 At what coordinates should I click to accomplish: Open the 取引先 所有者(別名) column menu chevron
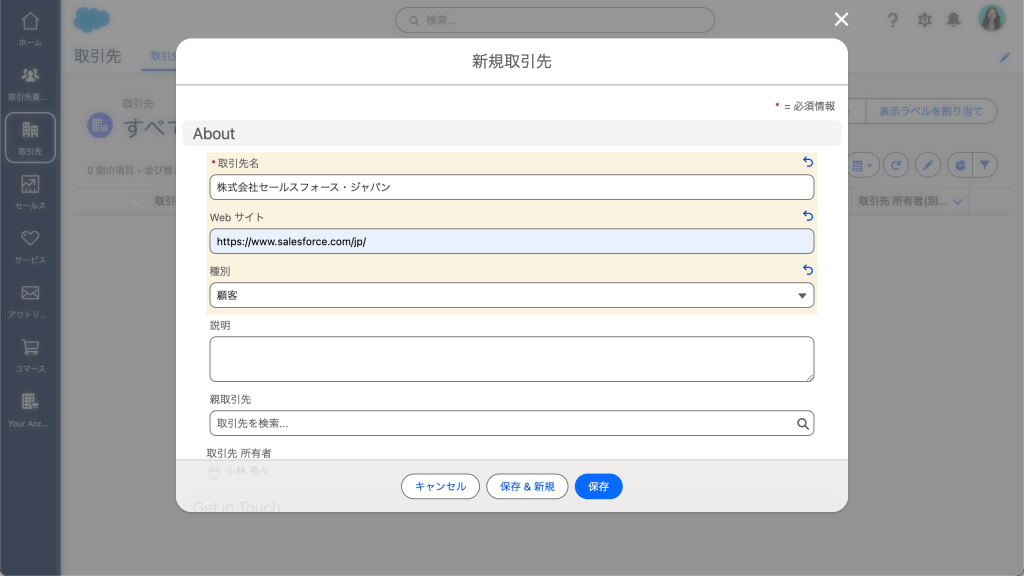958,202
